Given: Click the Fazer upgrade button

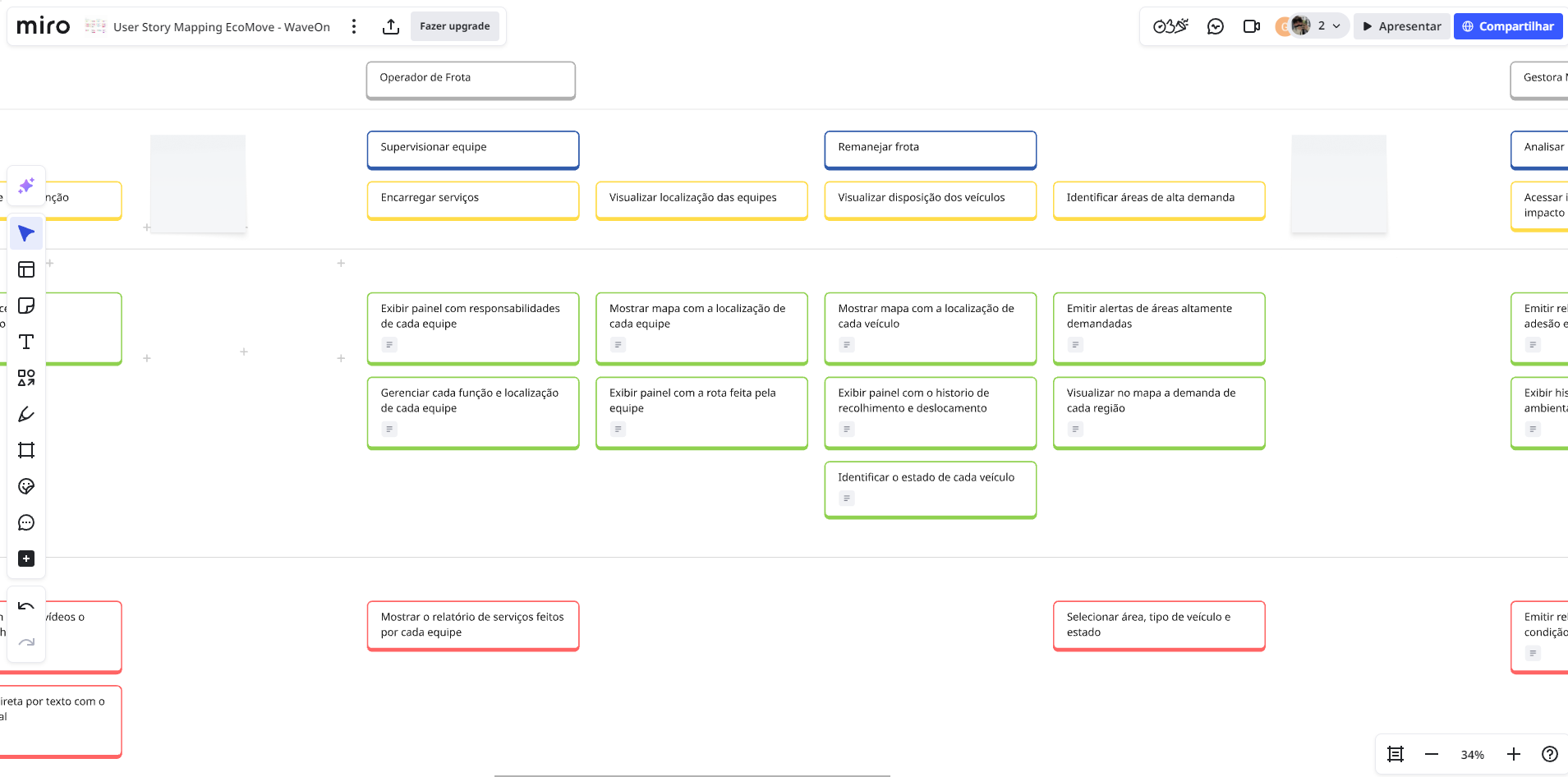Looking at the screenshot, I should pos(454,26).
